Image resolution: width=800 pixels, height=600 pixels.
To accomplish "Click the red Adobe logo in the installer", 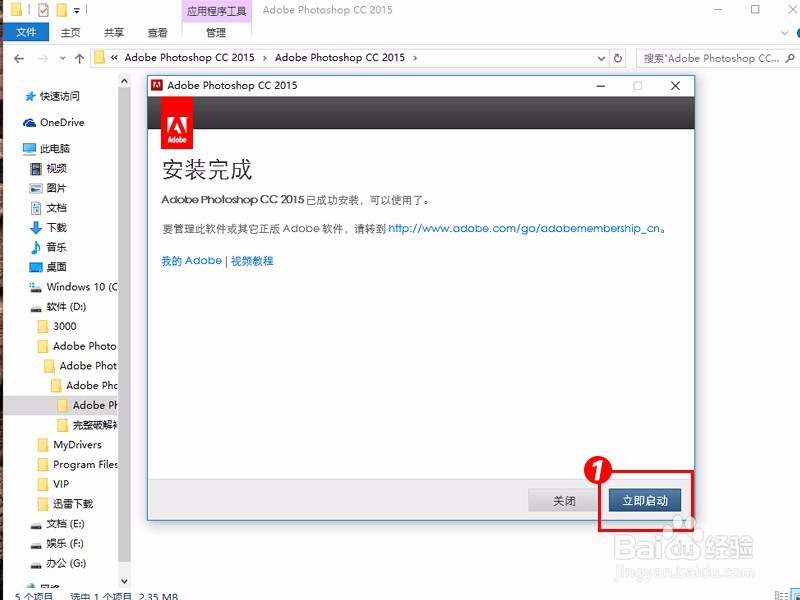I will tap(176, 122).
